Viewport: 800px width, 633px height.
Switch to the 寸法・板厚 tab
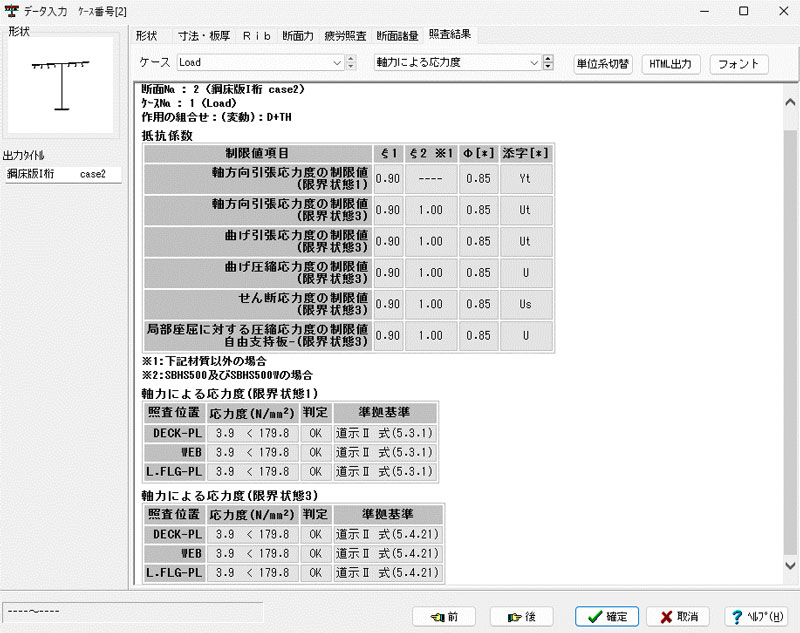204,36
